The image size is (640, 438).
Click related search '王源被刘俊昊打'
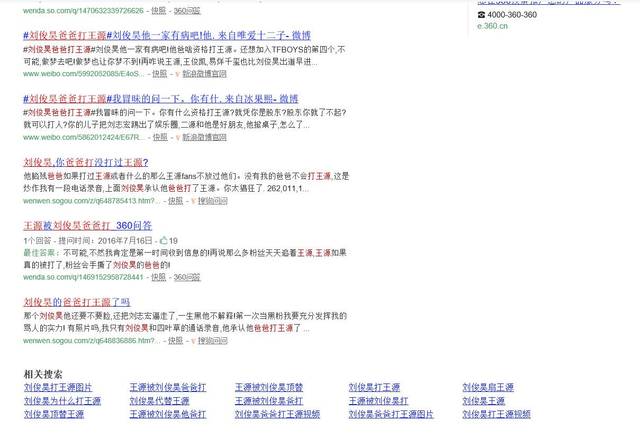click(378, 401)
